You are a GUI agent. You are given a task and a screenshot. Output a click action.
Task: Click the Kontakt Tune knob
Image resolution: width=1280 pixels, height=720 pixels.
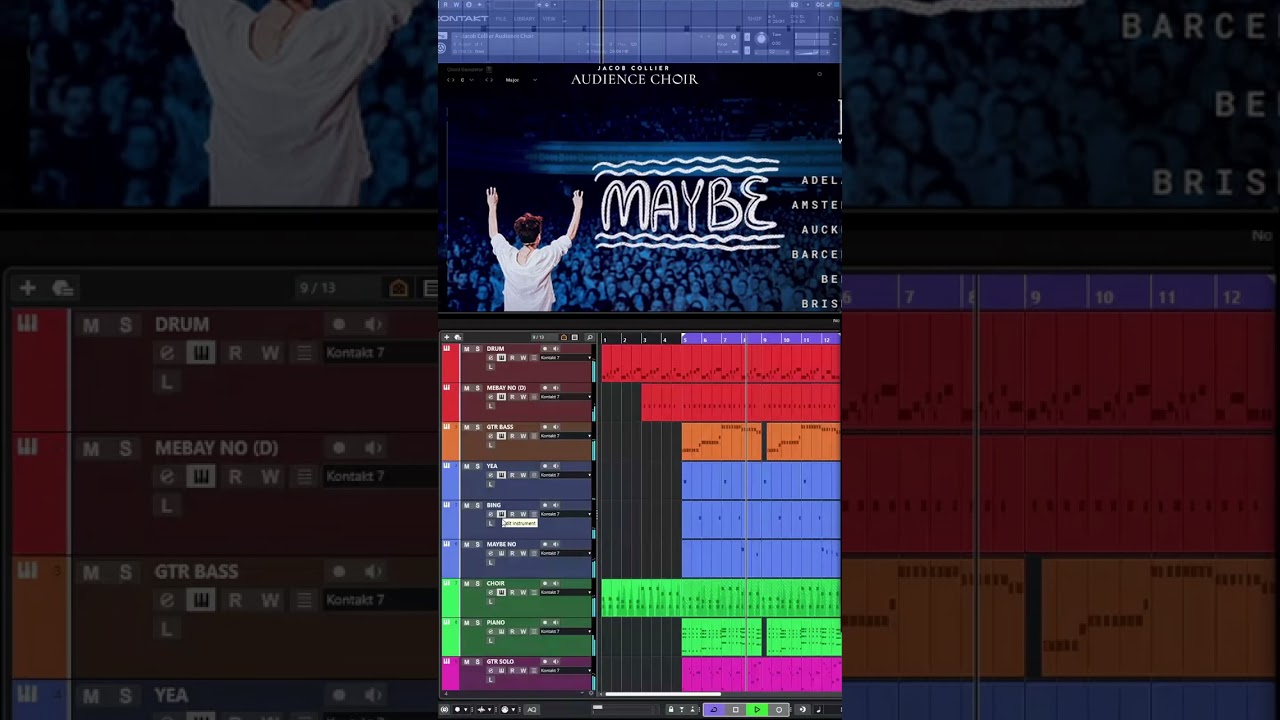tap(761, 39)
